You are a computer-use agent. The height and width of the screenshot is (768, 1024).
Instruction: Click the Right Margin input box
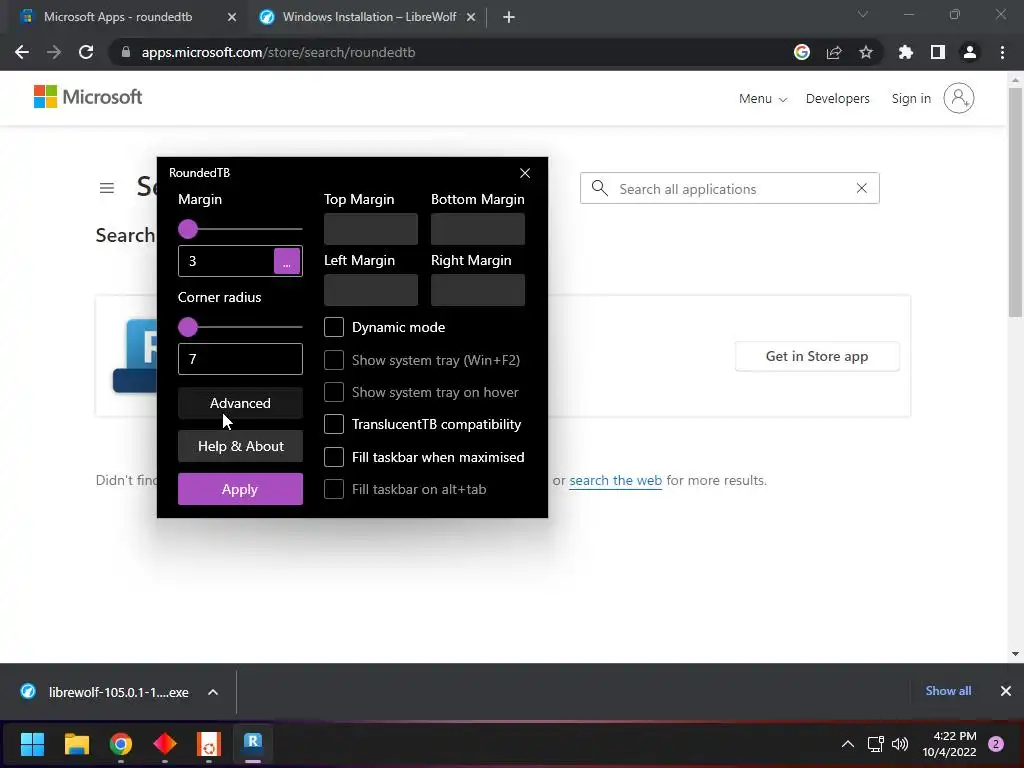click(478, 290)
